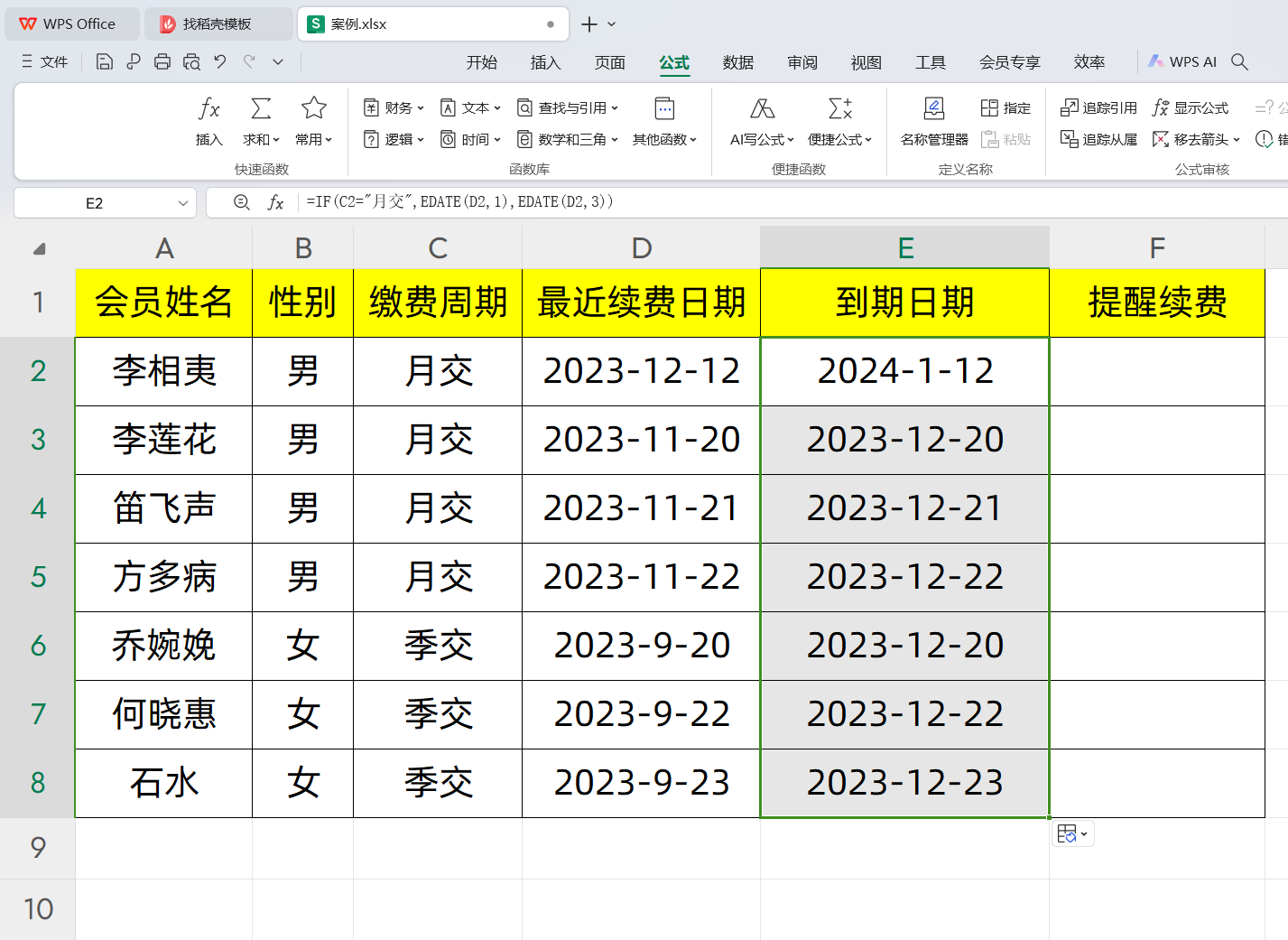Open the Date and Time functions dropdown
Screen dimensions: 1288x940
point(470,139)
